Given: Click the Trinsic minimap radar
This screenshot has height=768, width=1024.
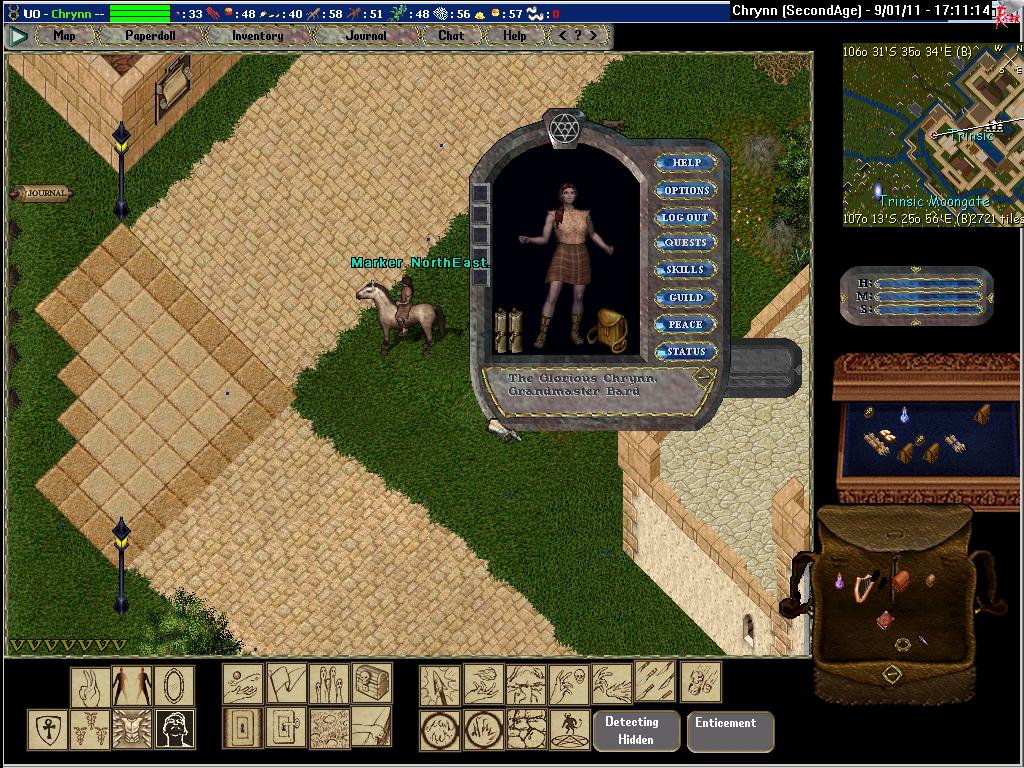Looking at the screenshot, I should (930, 135).
